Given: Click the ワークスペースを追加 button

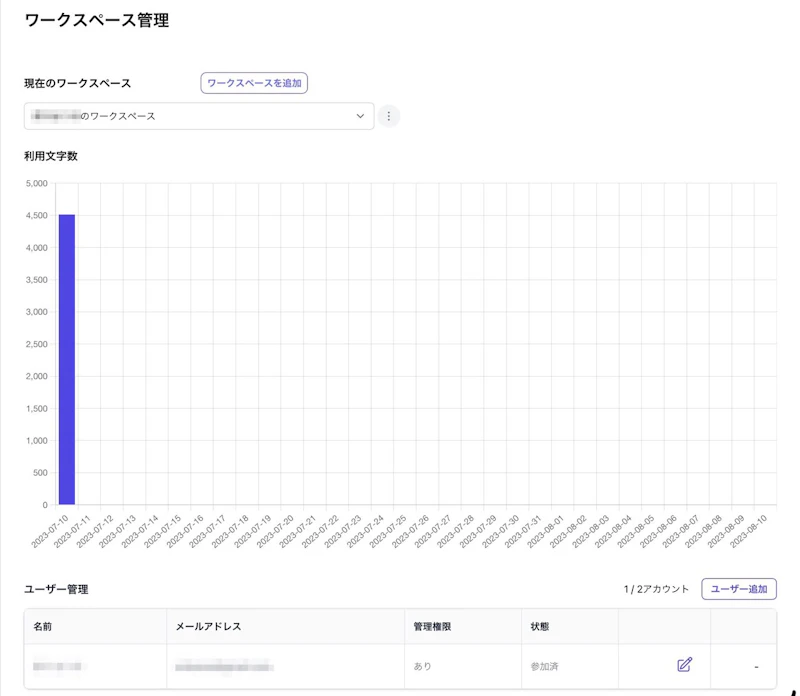Looking at the screenshot, I should click(256, 83).
